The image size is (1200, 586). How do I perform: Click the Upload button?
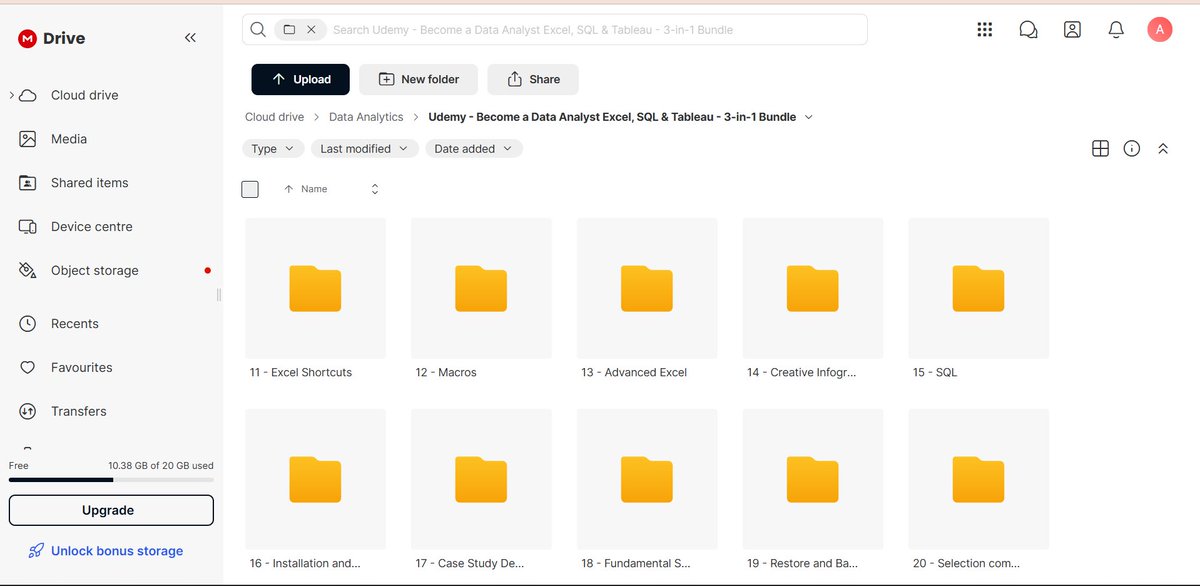(300, 79)
